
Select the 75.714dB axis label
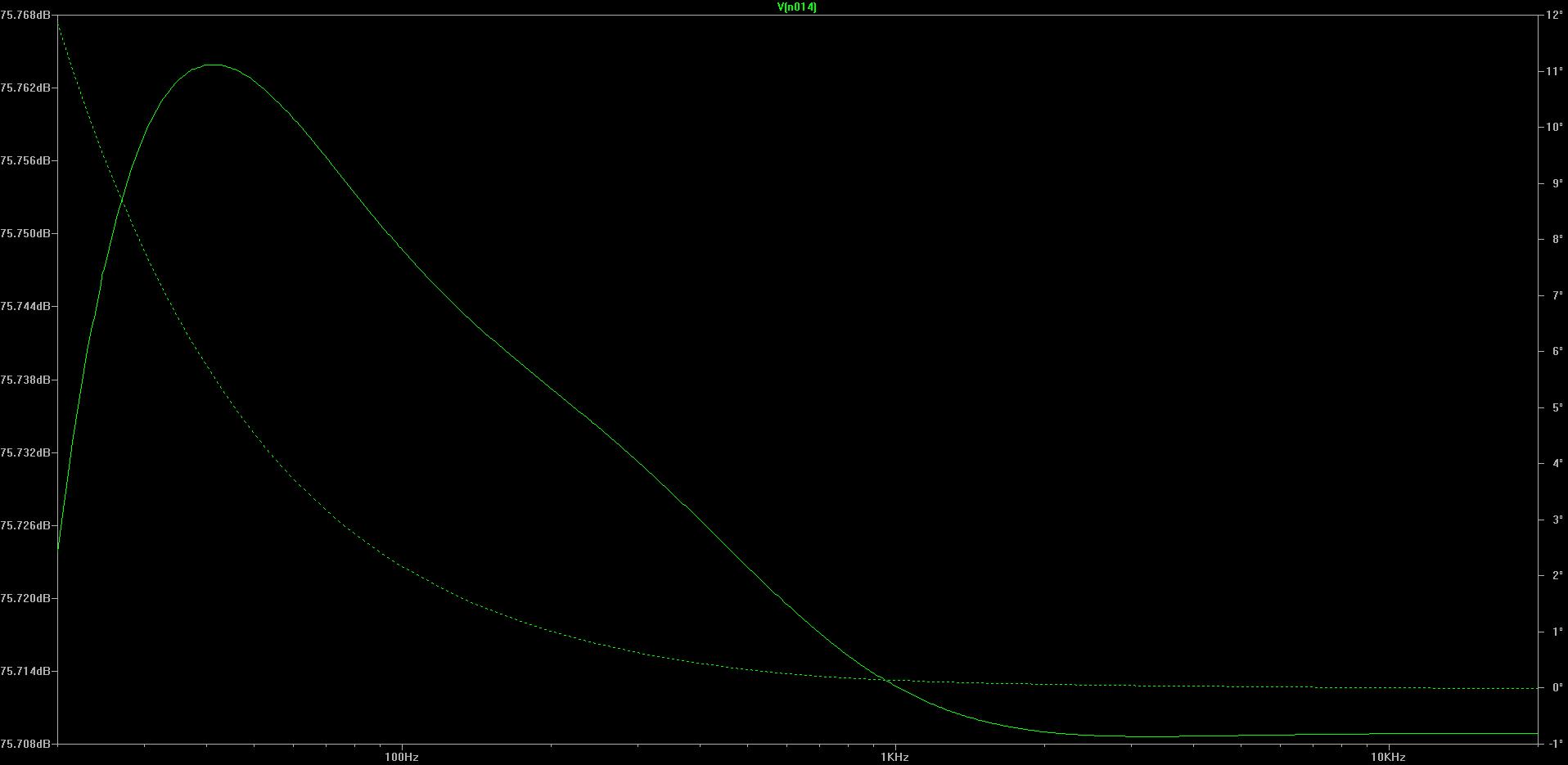(x=25, y=671)
